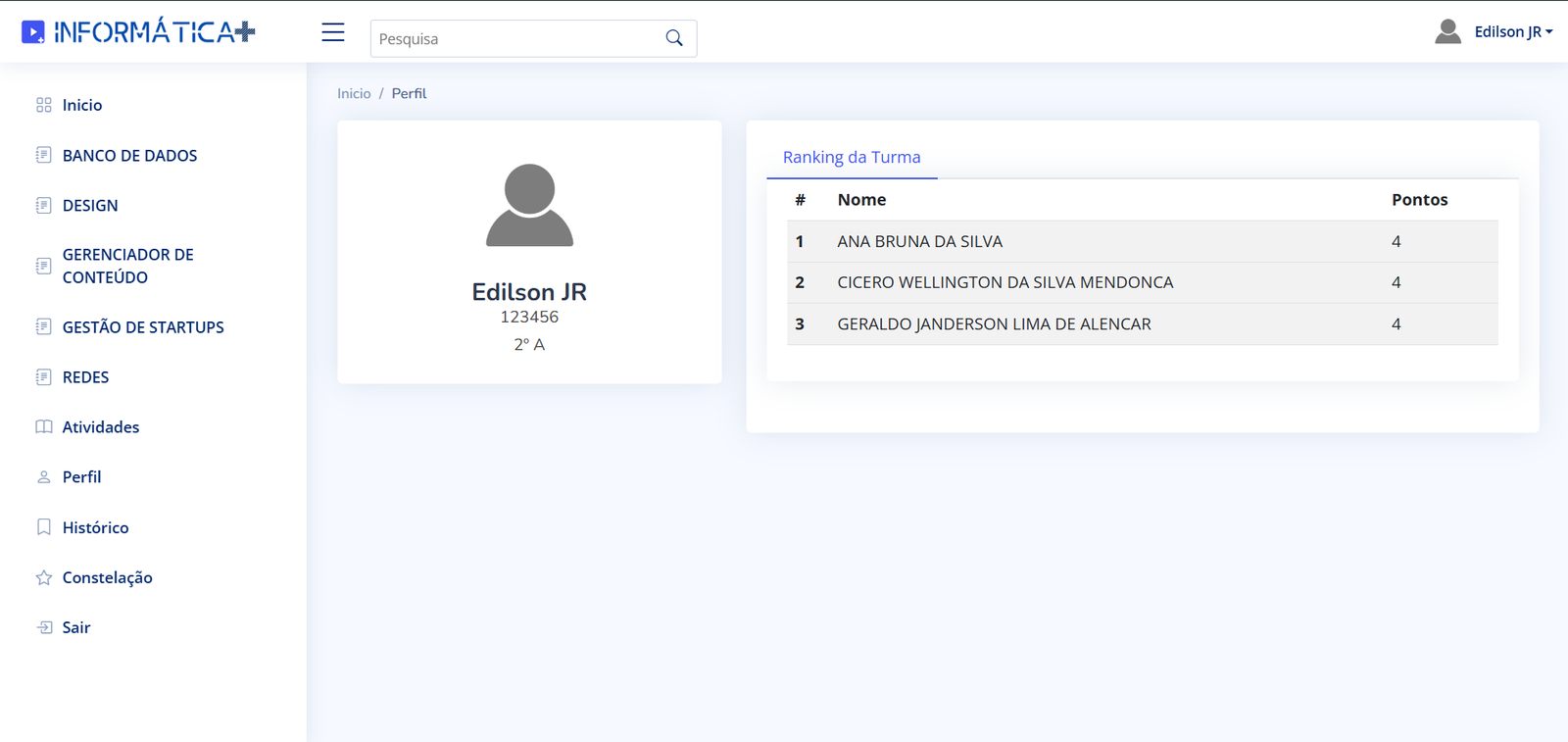The height and width of the screenshot is (742, 1568).
Task: Select ANA BRUNA DA SILVA ranking row
Action: coord(1143,241)
